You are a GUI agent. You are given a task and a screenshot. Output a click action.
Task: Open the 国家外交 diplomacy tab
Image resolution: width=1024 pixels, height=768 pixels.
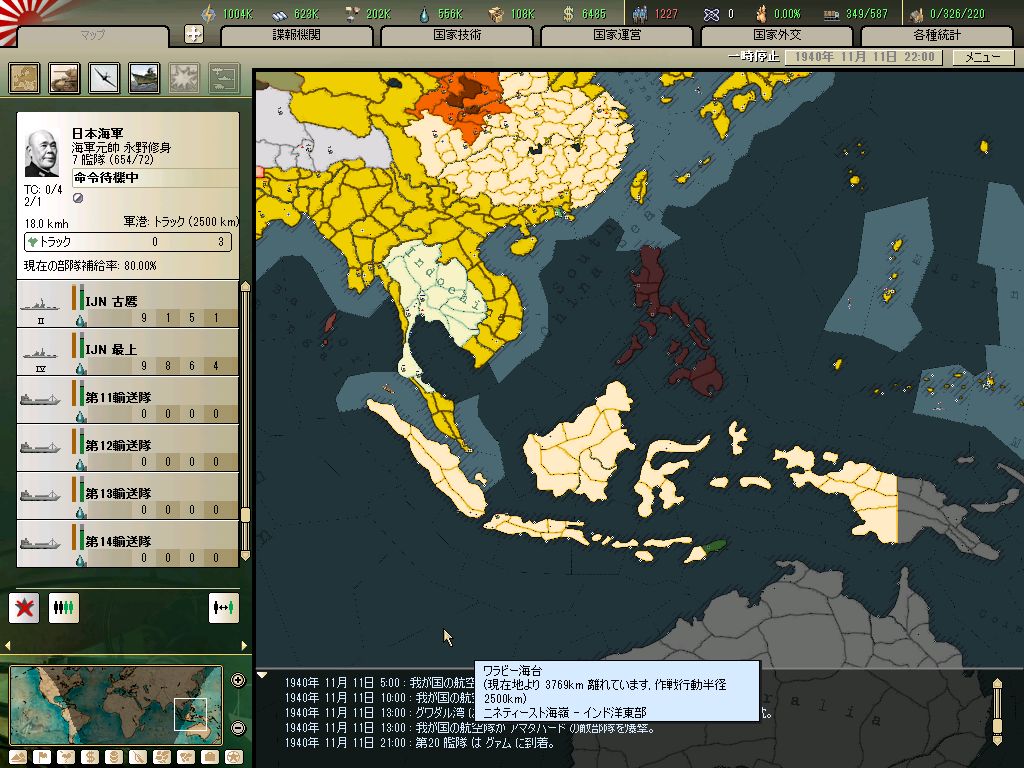[777, 35]
